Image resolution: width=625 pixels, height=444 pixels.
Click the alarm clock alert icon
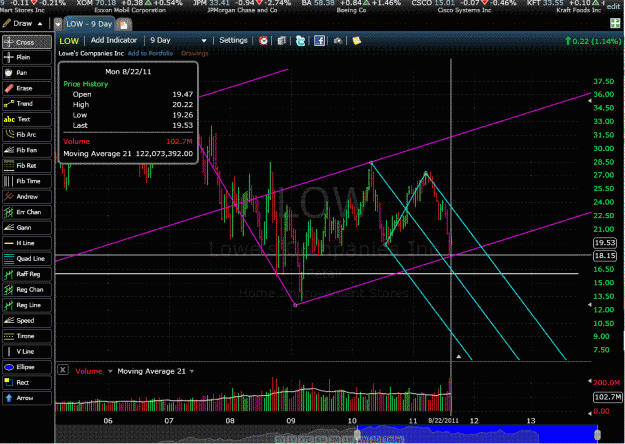click(263, 41)
